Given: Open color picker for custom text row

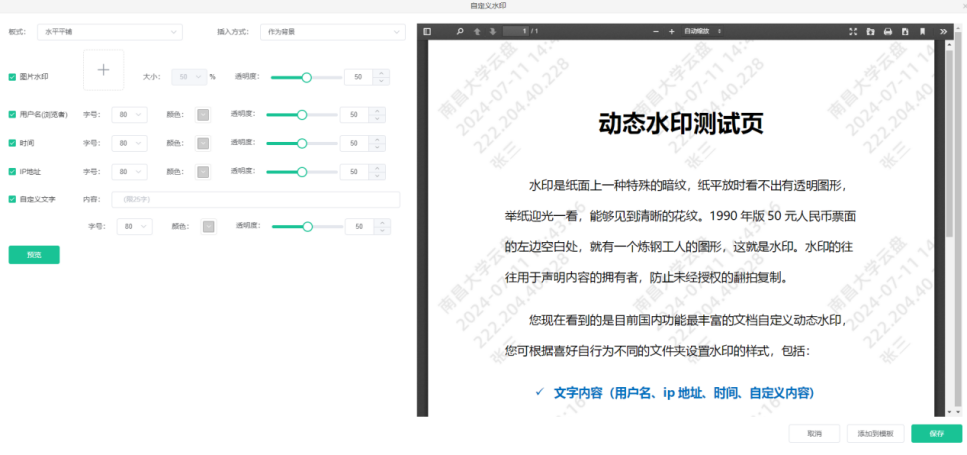Looking at the screenshot, I should [209, 227].
